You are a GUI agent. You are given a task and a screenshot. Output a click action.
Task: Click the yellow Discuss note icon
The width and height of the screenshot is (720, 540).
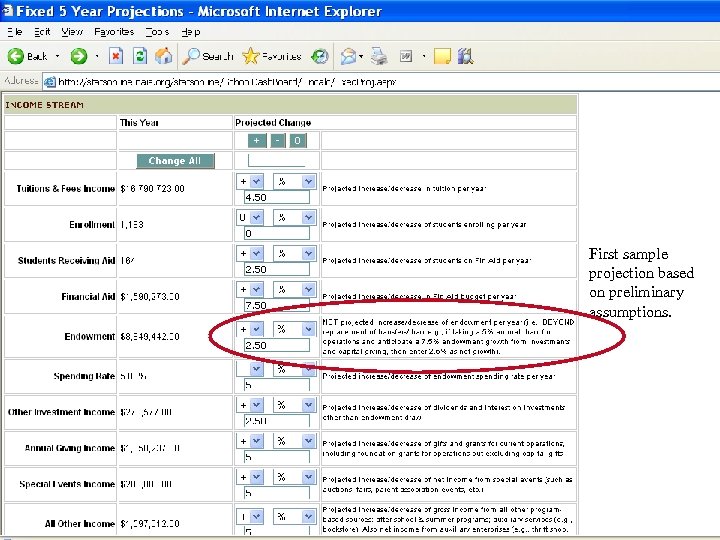442,56
